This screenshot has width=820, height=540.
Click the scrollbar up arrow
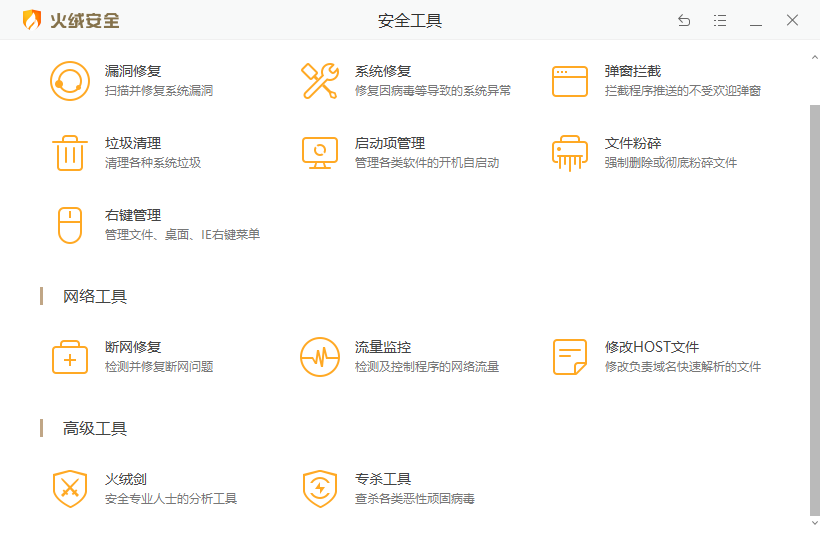click(815, 57)
